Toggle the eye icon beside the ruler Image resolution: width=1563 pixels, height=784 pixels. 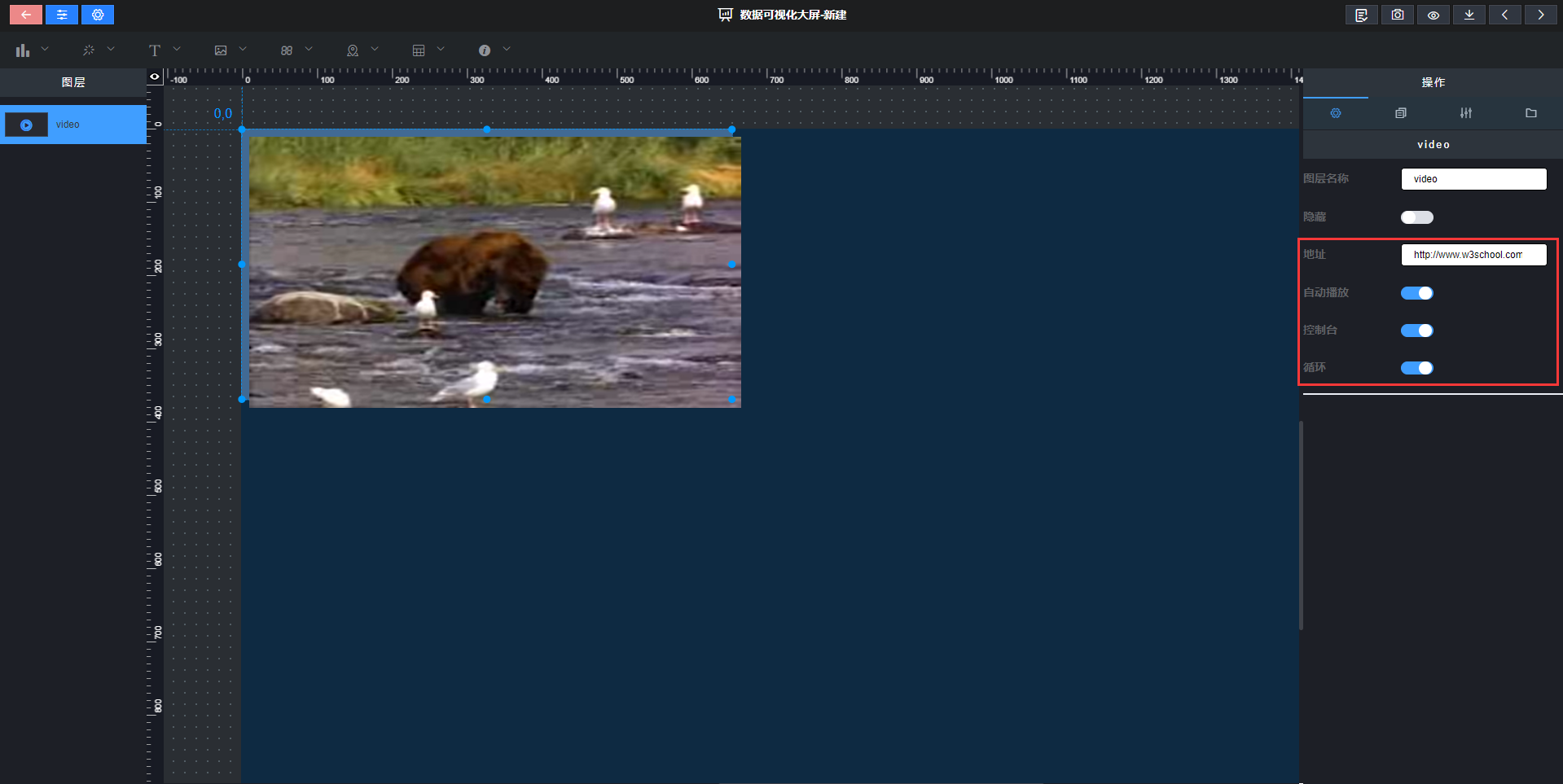155,77
